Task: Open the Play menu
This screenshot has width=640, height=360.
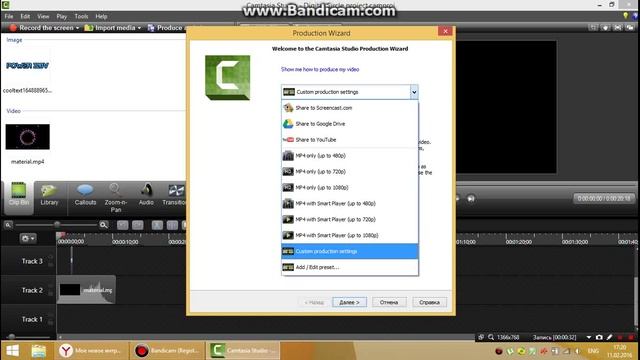Action: pos(62,16)
